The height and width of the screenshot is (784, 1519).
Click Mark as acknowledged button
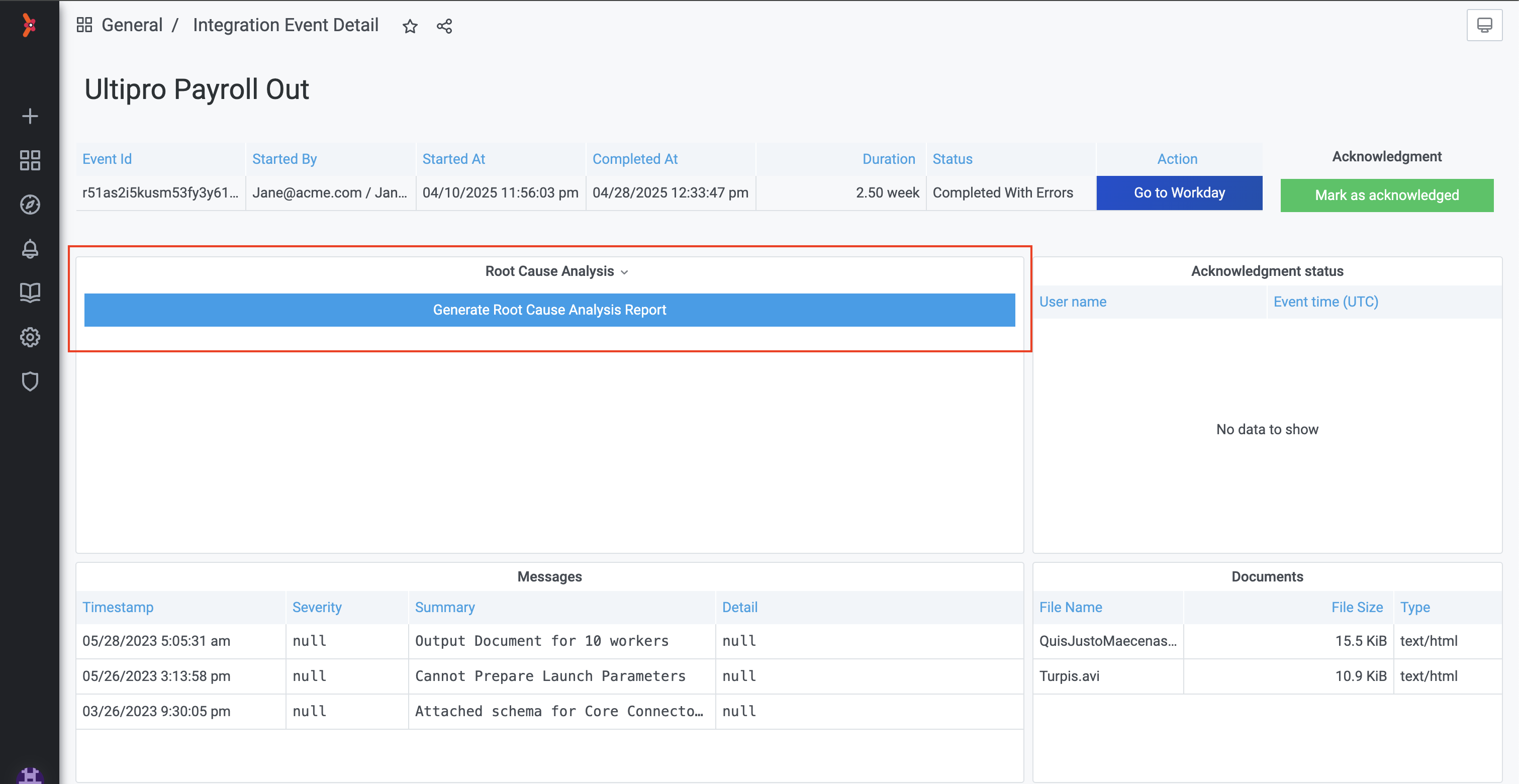coord(1386,195)
